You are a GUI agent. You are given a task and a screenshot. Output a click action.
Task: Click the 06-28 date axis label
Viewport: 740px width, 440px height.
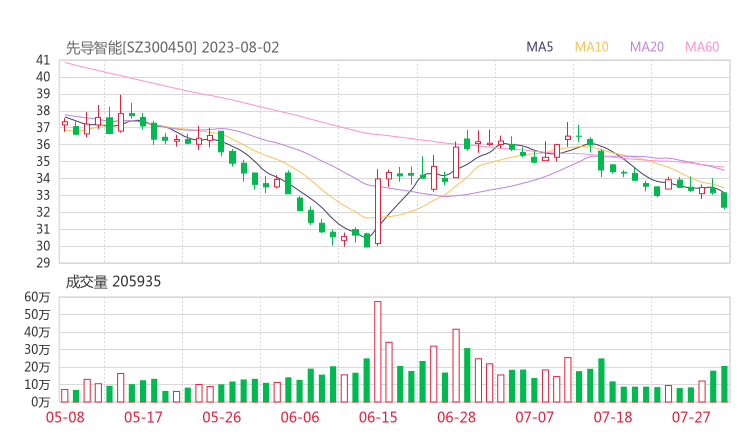(456, 417)
